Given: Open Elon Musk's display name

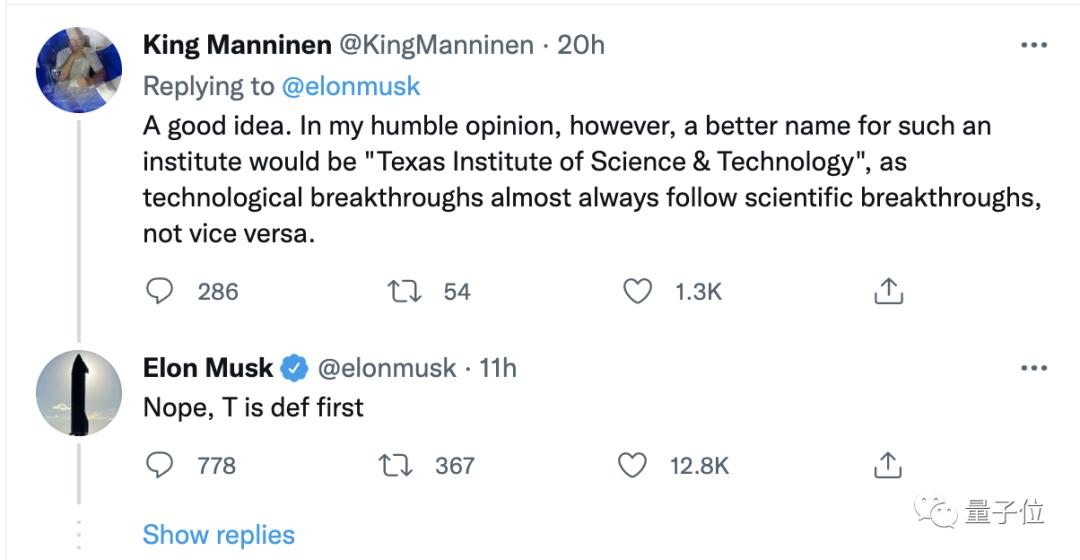Looking at the screenshot, I should coord(208,368).
